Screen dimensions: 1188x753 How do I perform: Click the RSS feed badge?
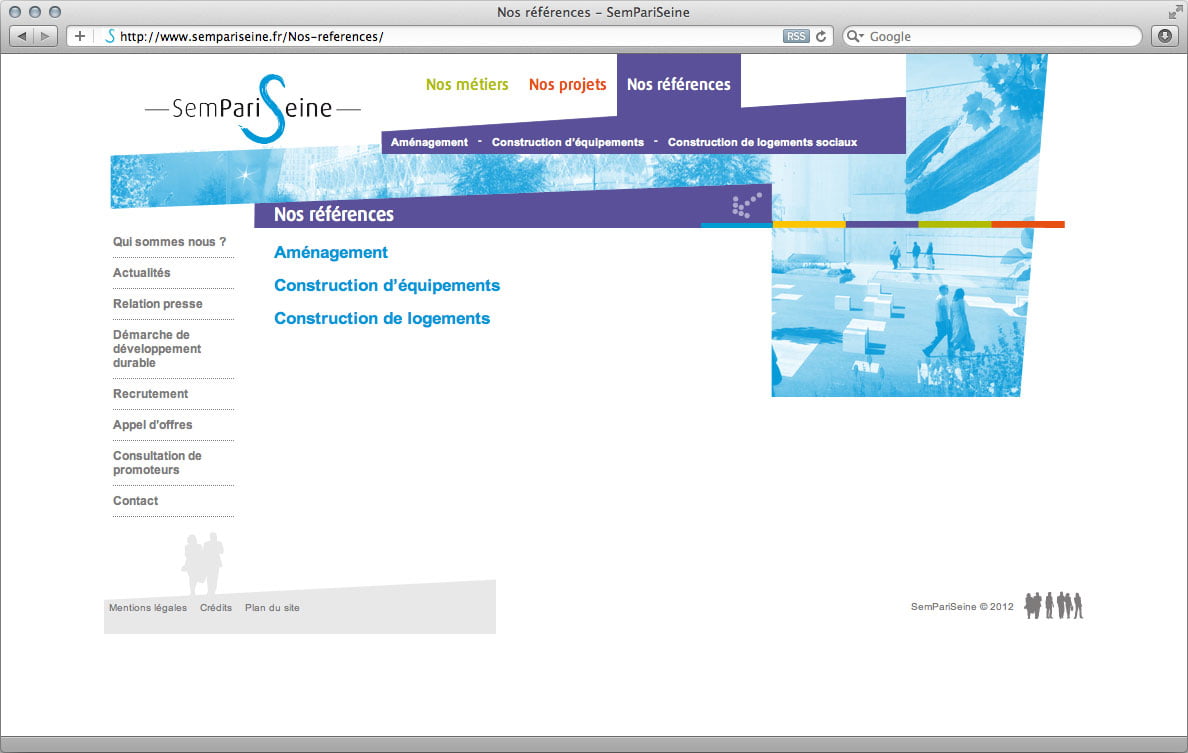tap(796, 36)
